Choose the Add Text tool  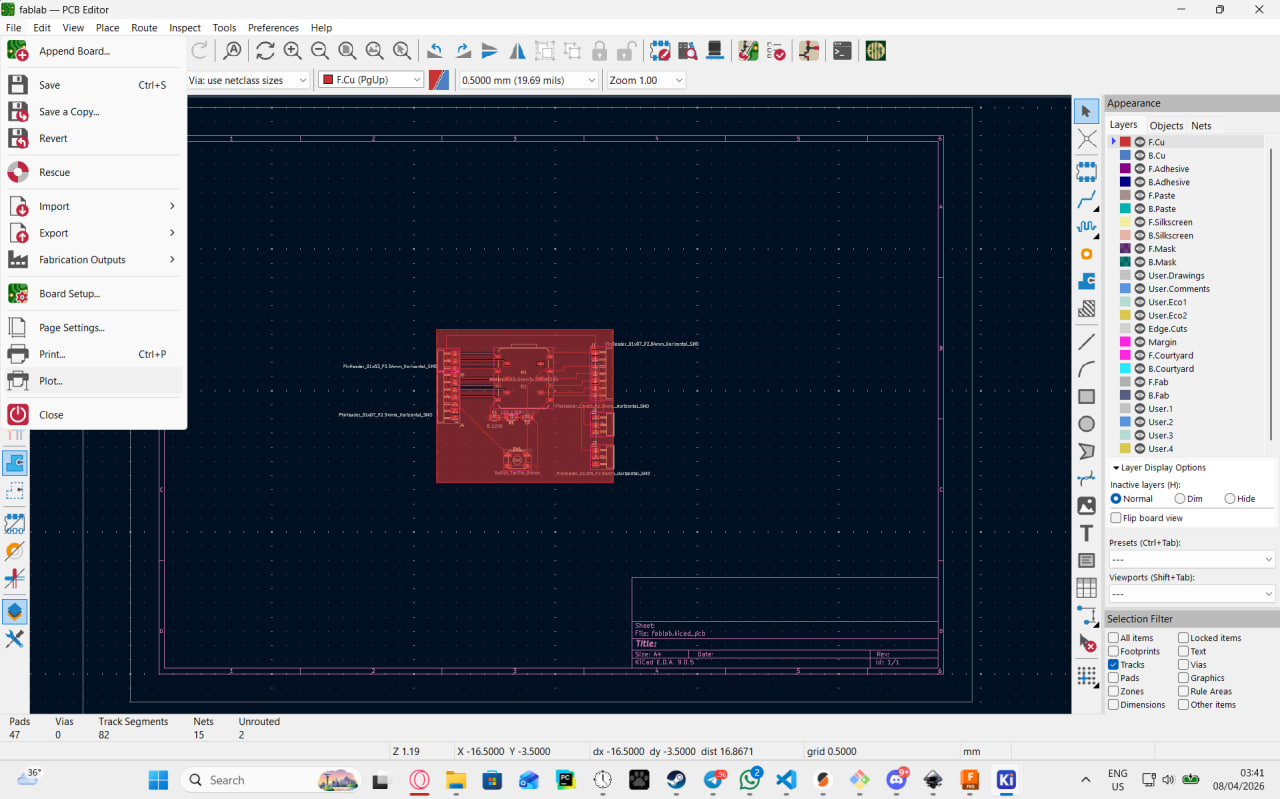(x=1086, y=533)
